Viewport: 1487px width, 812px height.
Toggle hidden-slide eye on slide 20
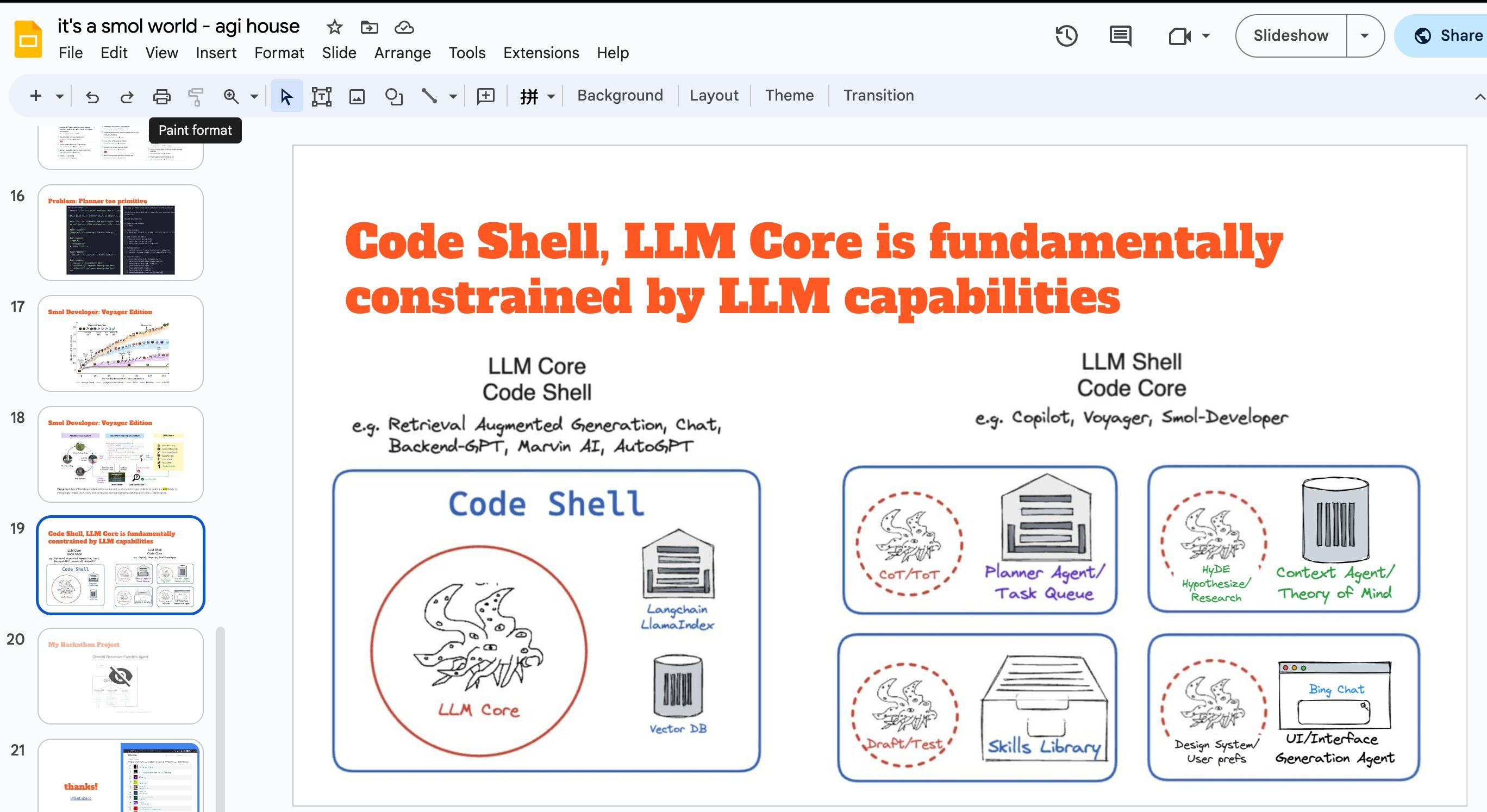(121, 676)
